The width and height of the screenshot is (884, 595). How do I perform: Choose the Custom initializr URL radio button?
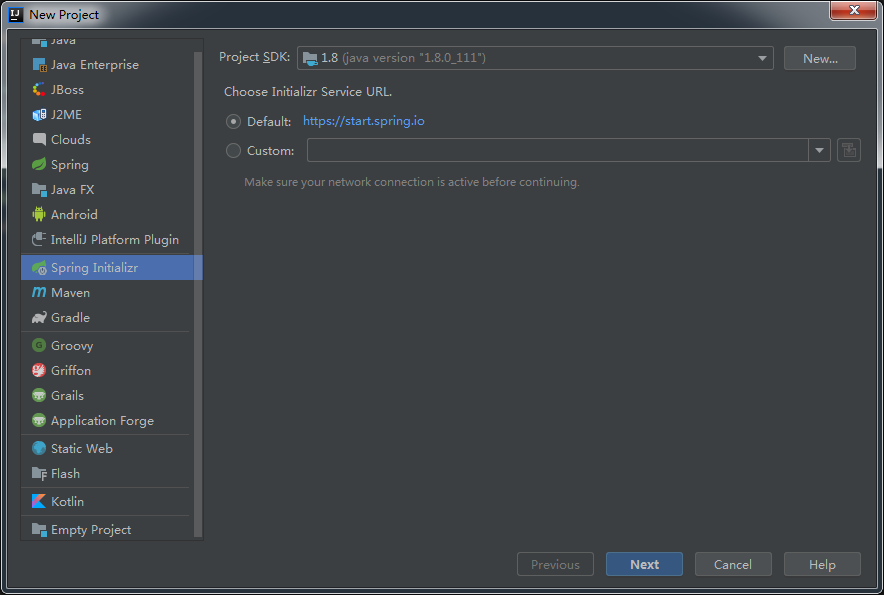233,150
